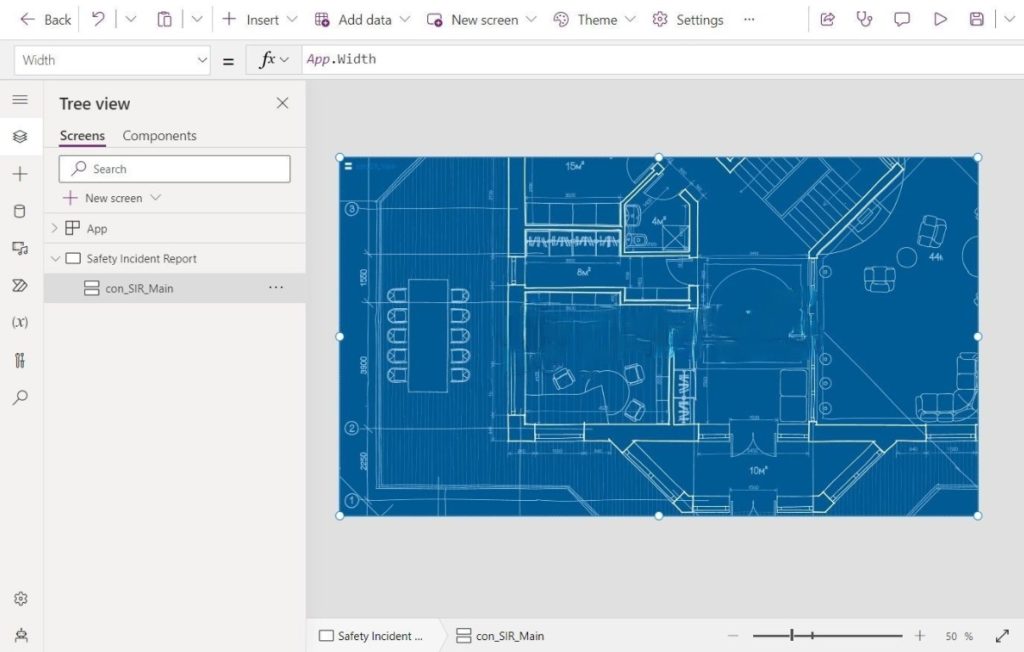Click New screen in Tree view
The image size is (1024, 652).
112,198
